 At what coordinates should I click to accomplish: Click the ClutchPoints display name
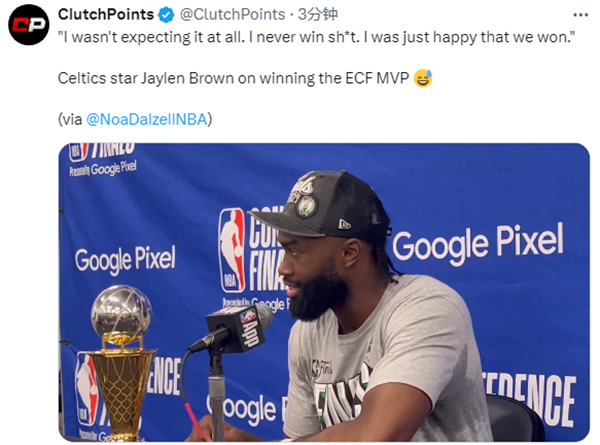coord(107,15)
